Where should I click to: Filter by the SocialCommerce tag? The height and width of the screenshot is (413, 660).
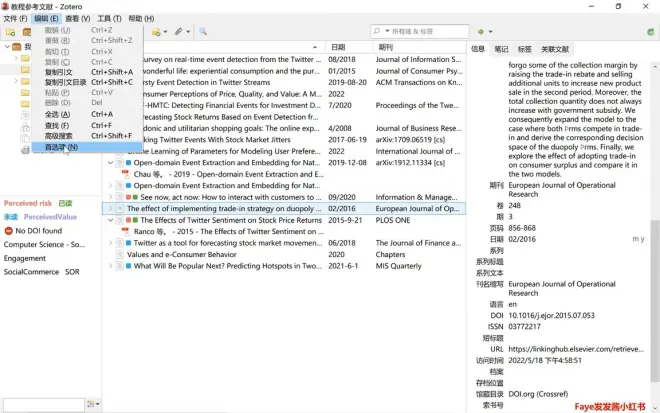click(31, 272)
